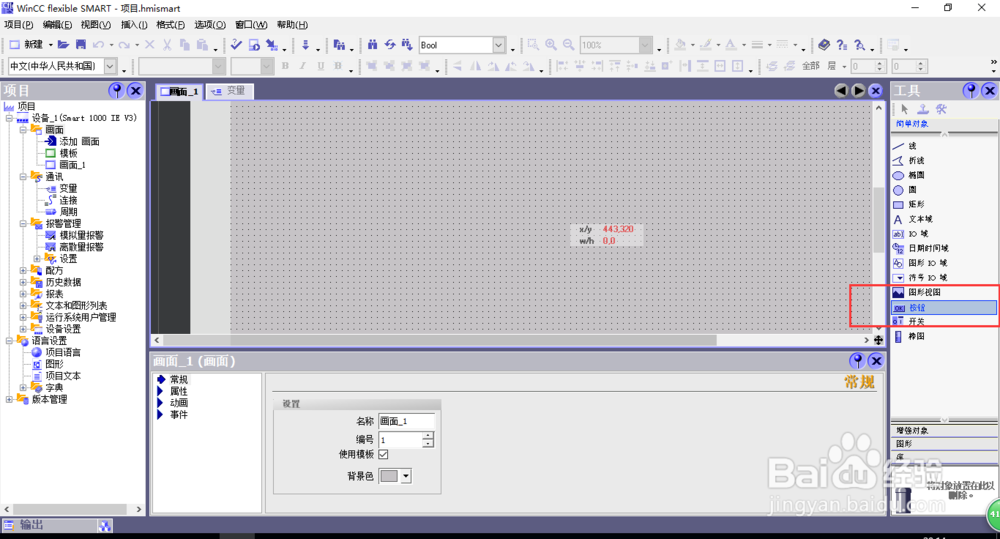Open the background color (背景色) dropdown arrow
The image size is (1000, 539).
406,476
